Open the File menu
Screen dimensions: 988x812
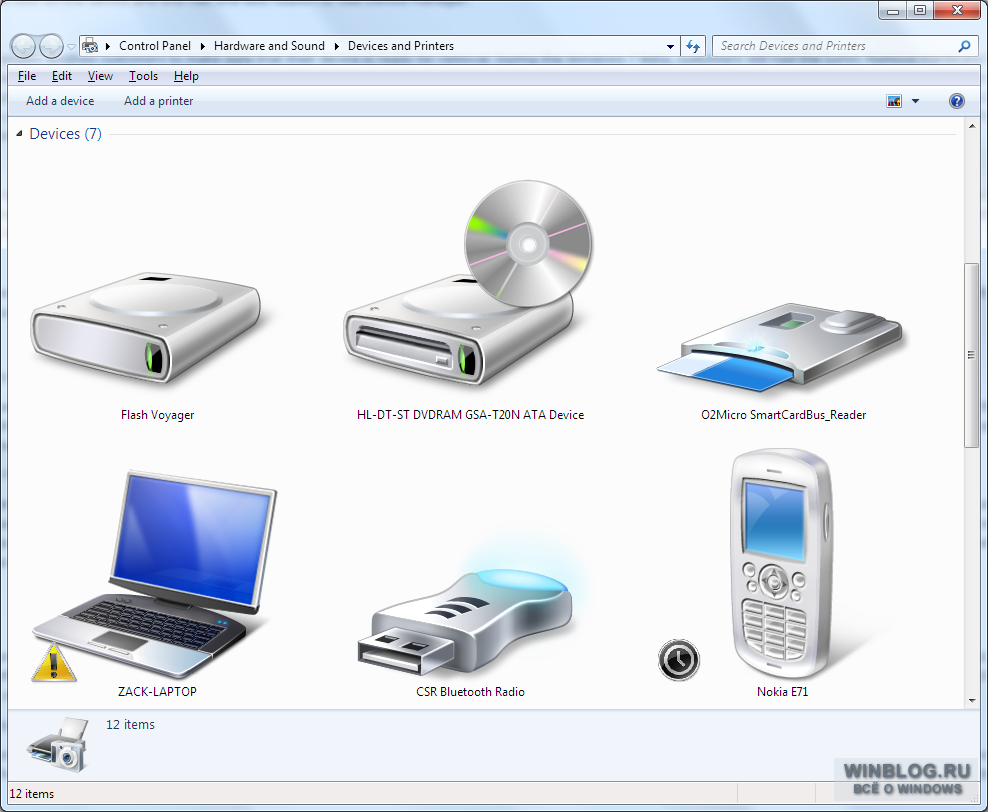[x=26, y=76]
